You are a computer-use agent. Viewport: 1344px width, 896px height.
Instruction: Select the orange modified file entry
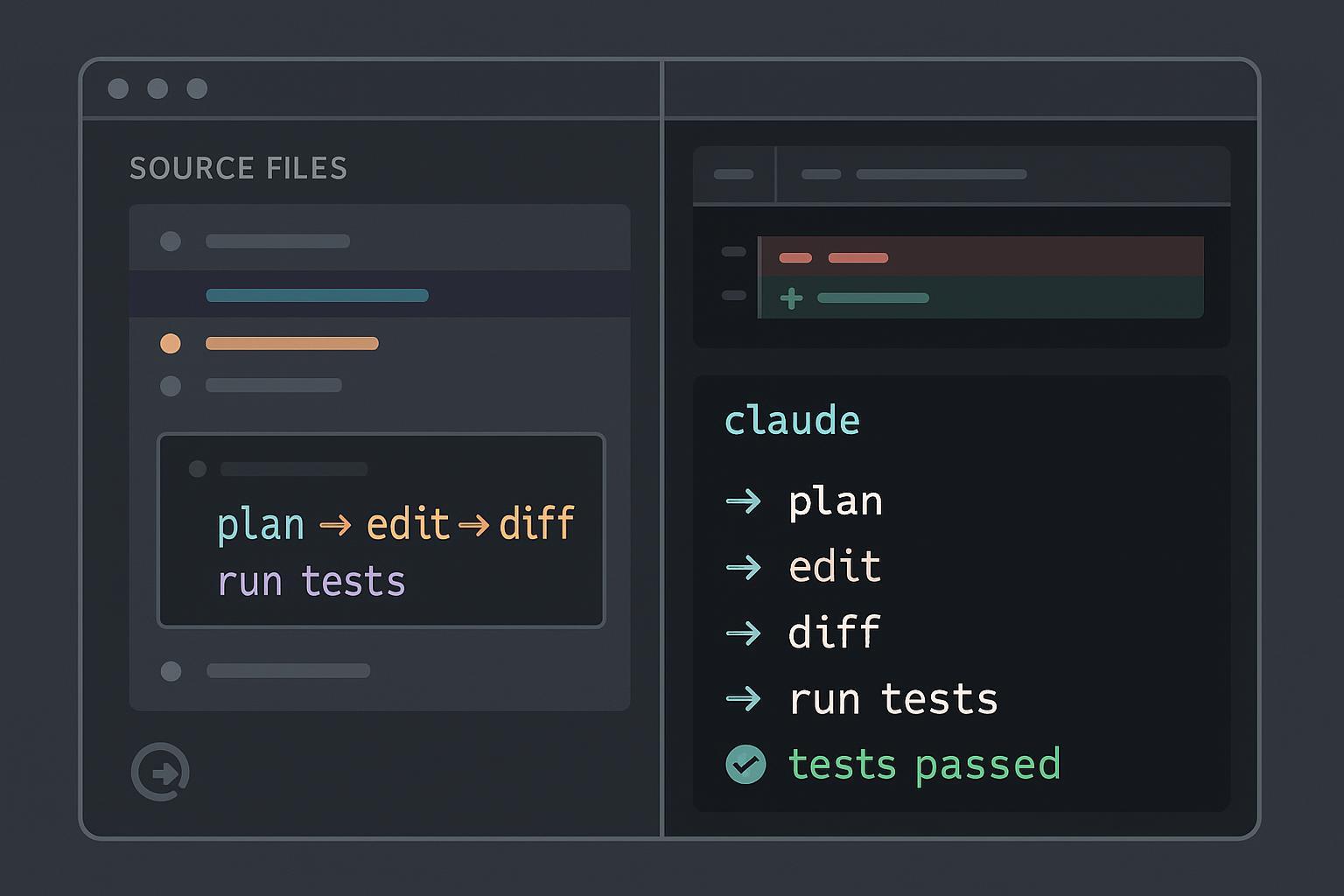click(x=291, y=344)
